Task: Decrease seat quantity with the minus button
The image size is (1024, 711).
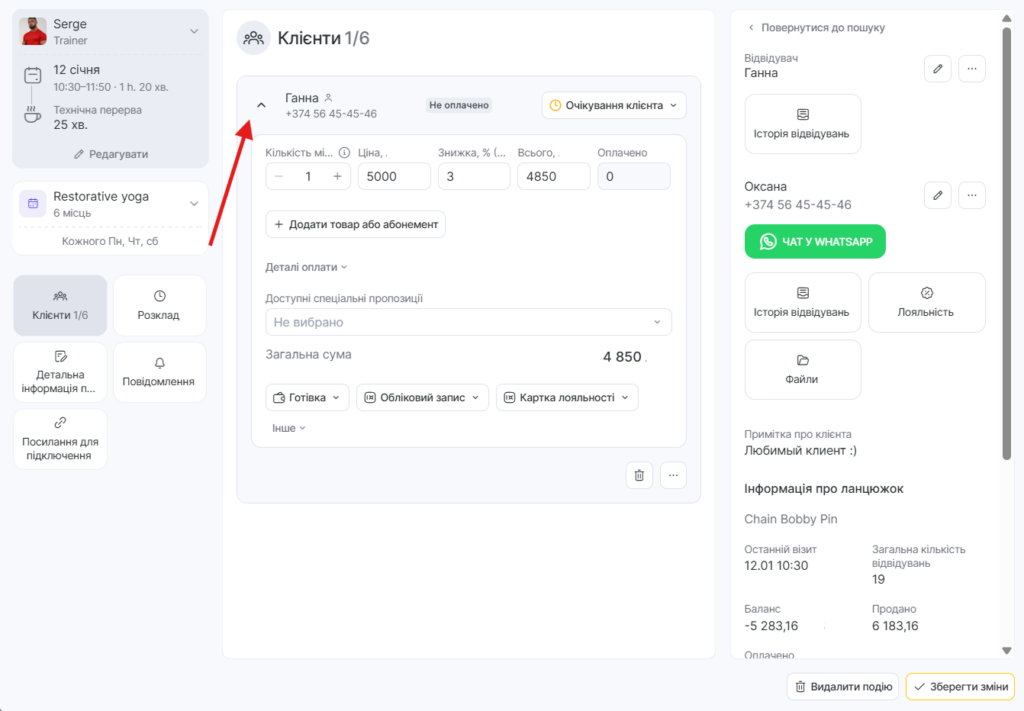Action: click(x=279, y=177)
